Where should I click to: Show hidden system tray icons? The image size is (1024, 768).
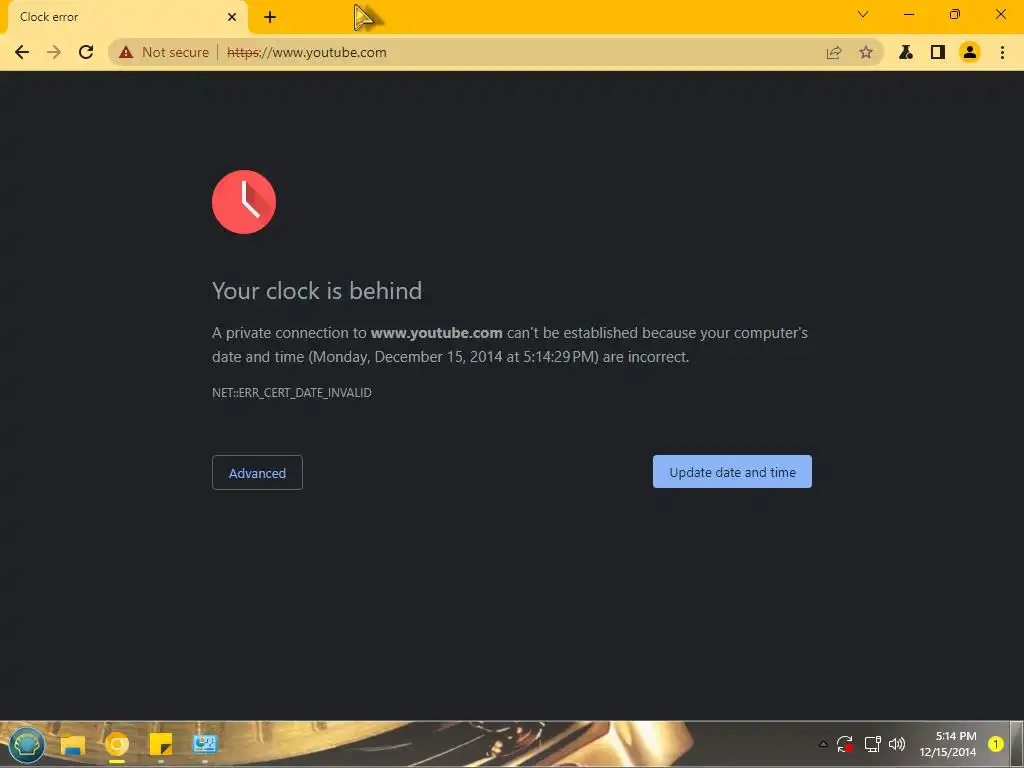(x=823, y=744)
